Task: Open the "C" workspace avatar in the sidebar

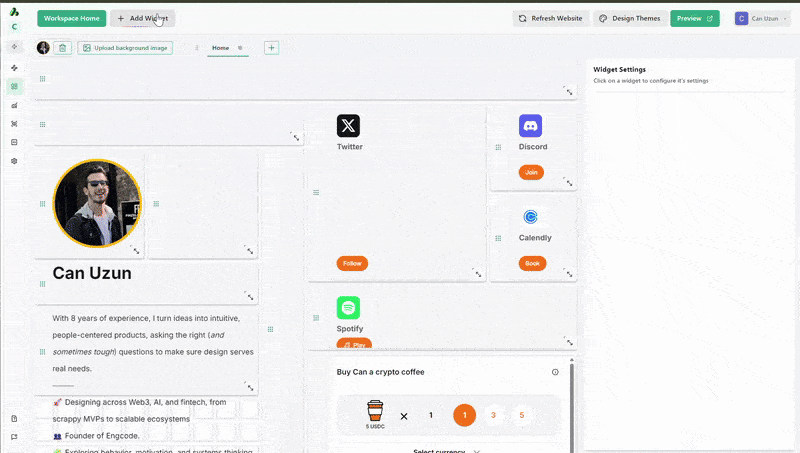Action: (x=14, y=27)
